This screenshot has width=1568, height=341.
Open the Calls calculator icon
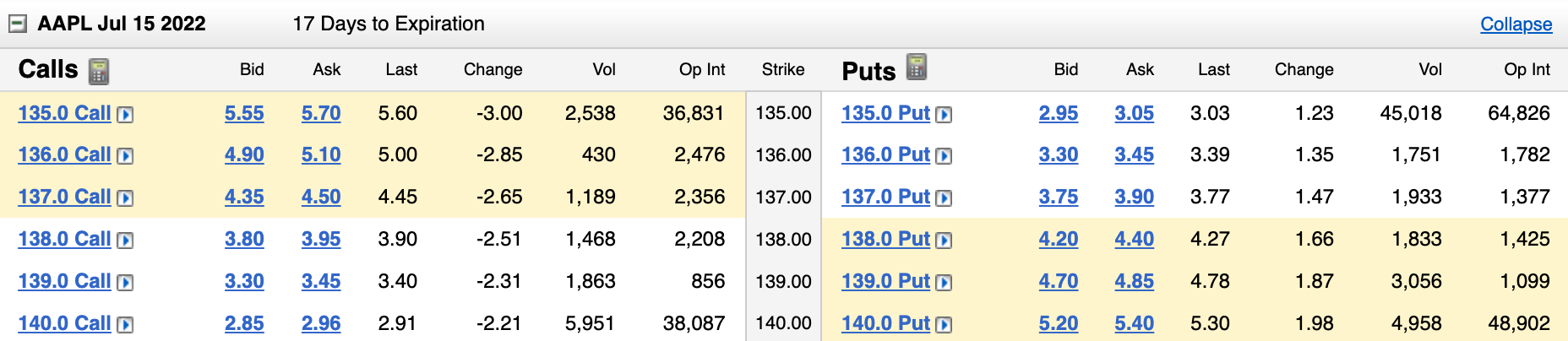click(99, 71)
